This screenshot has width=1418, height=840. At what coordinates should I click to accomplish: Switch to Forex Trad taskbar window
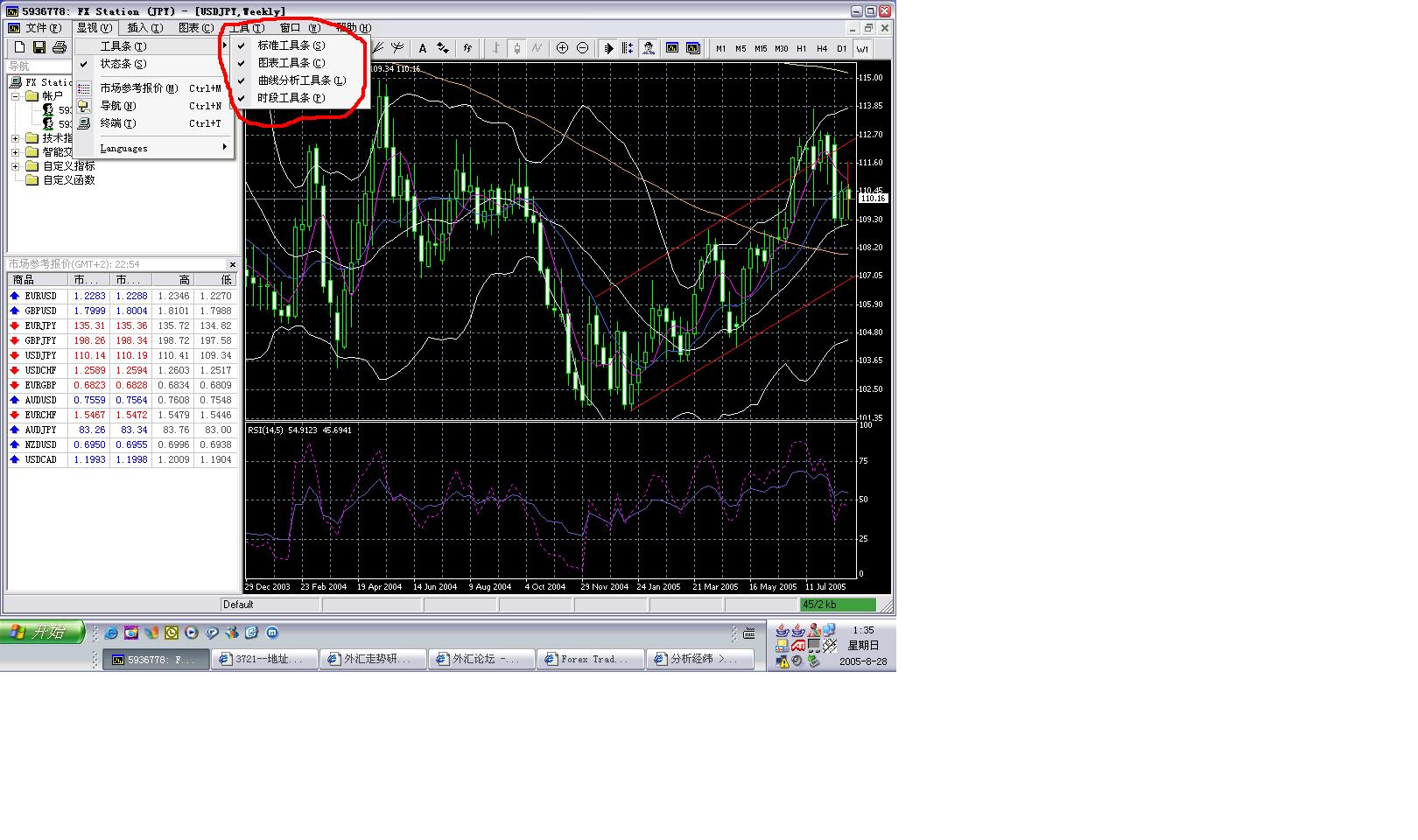click(590, 659)
